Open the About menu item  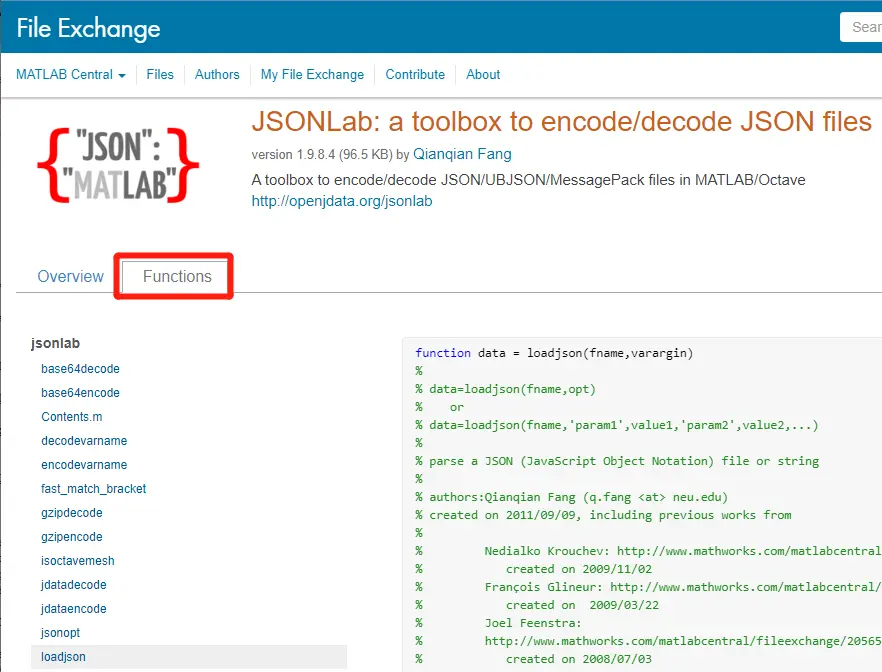483,75
